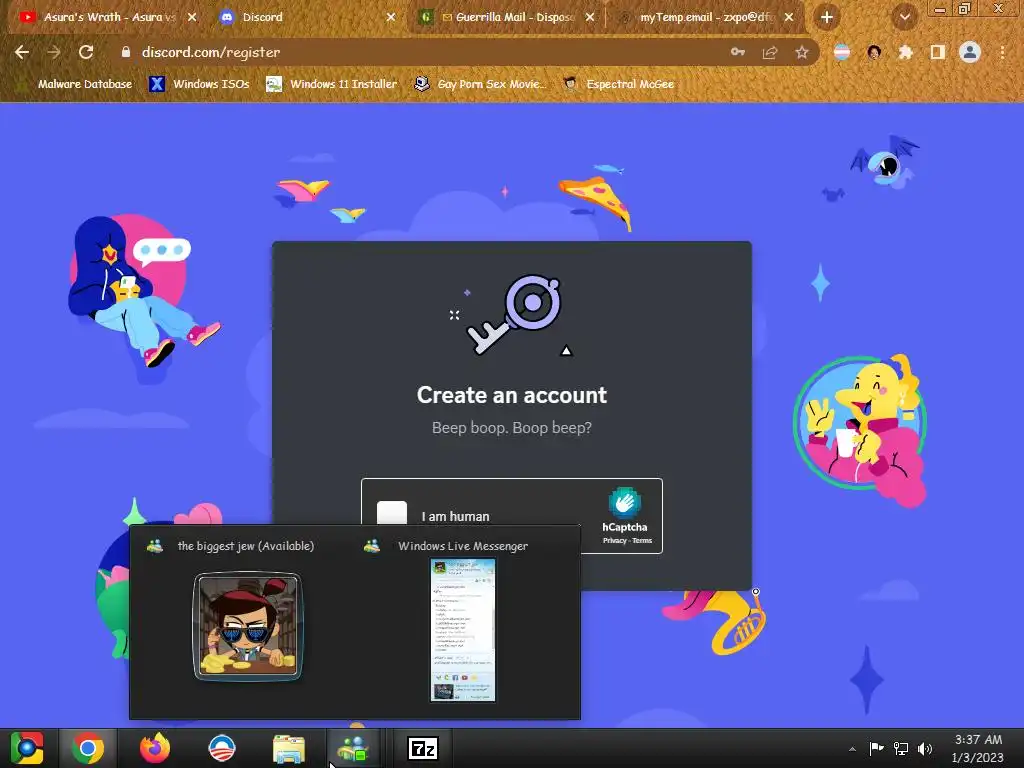Click the striped flag extension icon

click(x=842, y=52)
